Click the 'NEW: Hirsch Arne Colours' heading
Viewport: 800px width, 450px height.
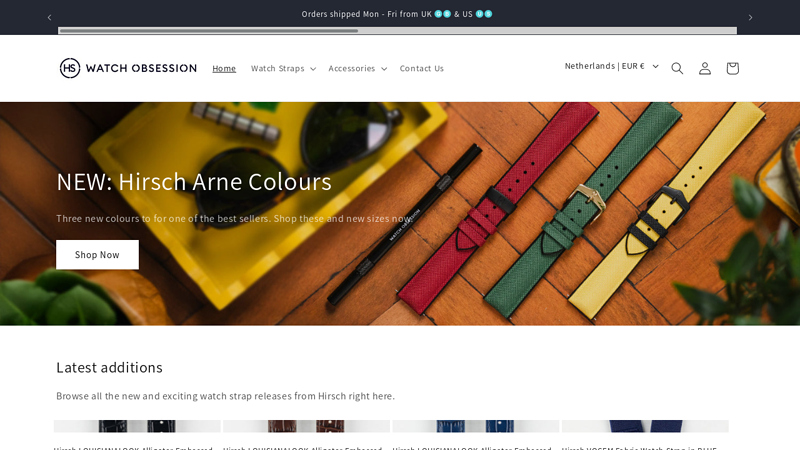pyautogui.click(x=194, y=181)
